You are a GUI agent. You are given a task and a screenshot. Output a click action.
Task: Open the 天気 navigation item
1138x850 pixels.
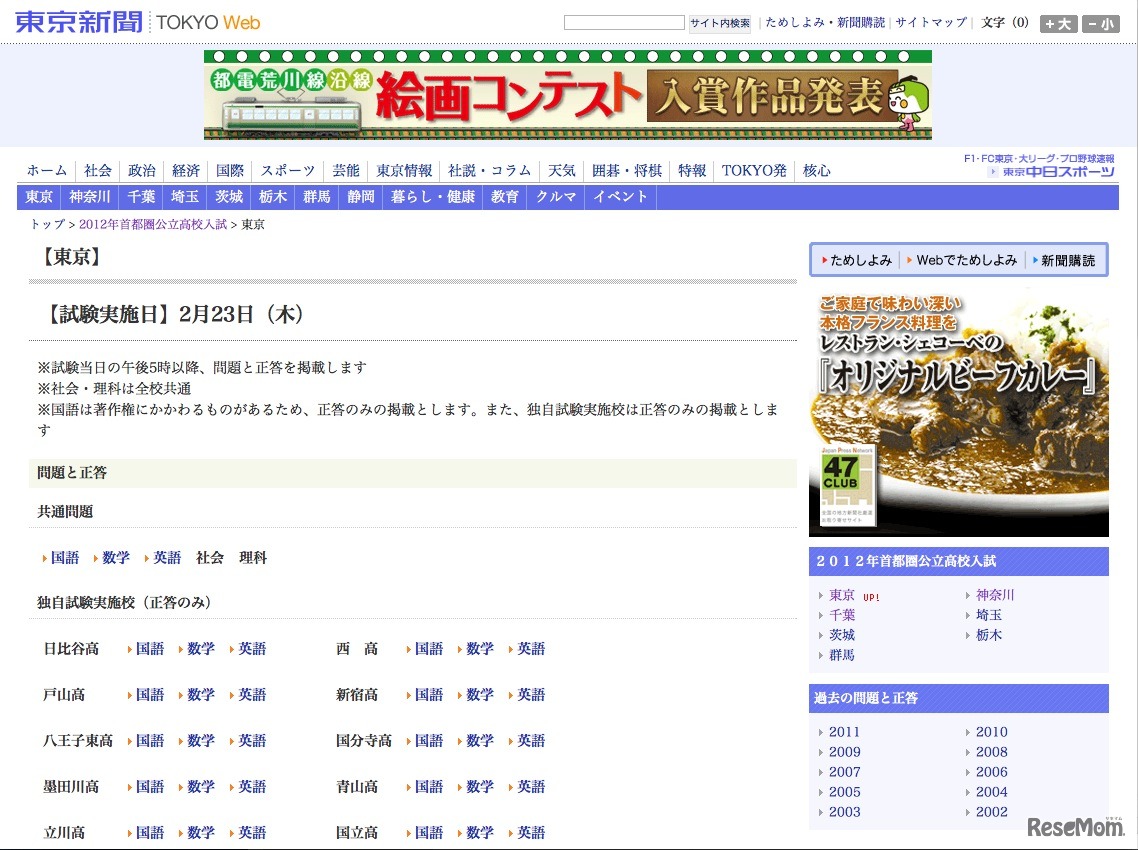tap(561, 171)
